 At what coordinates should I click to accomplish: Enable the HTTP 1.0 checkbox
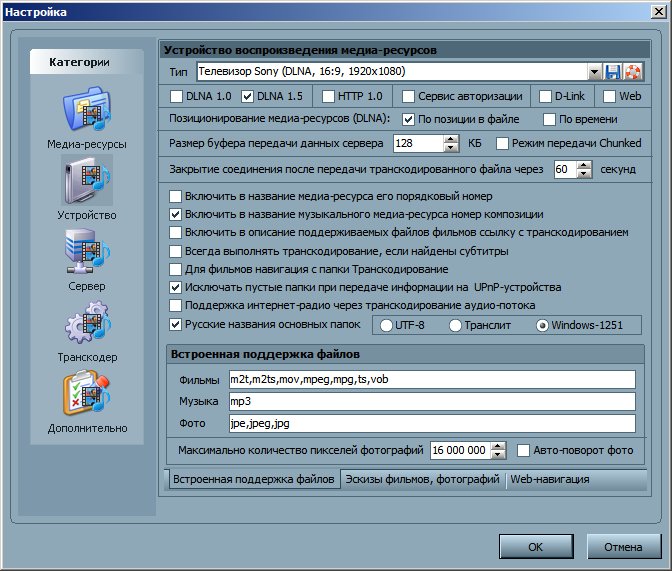coord(328,96)
